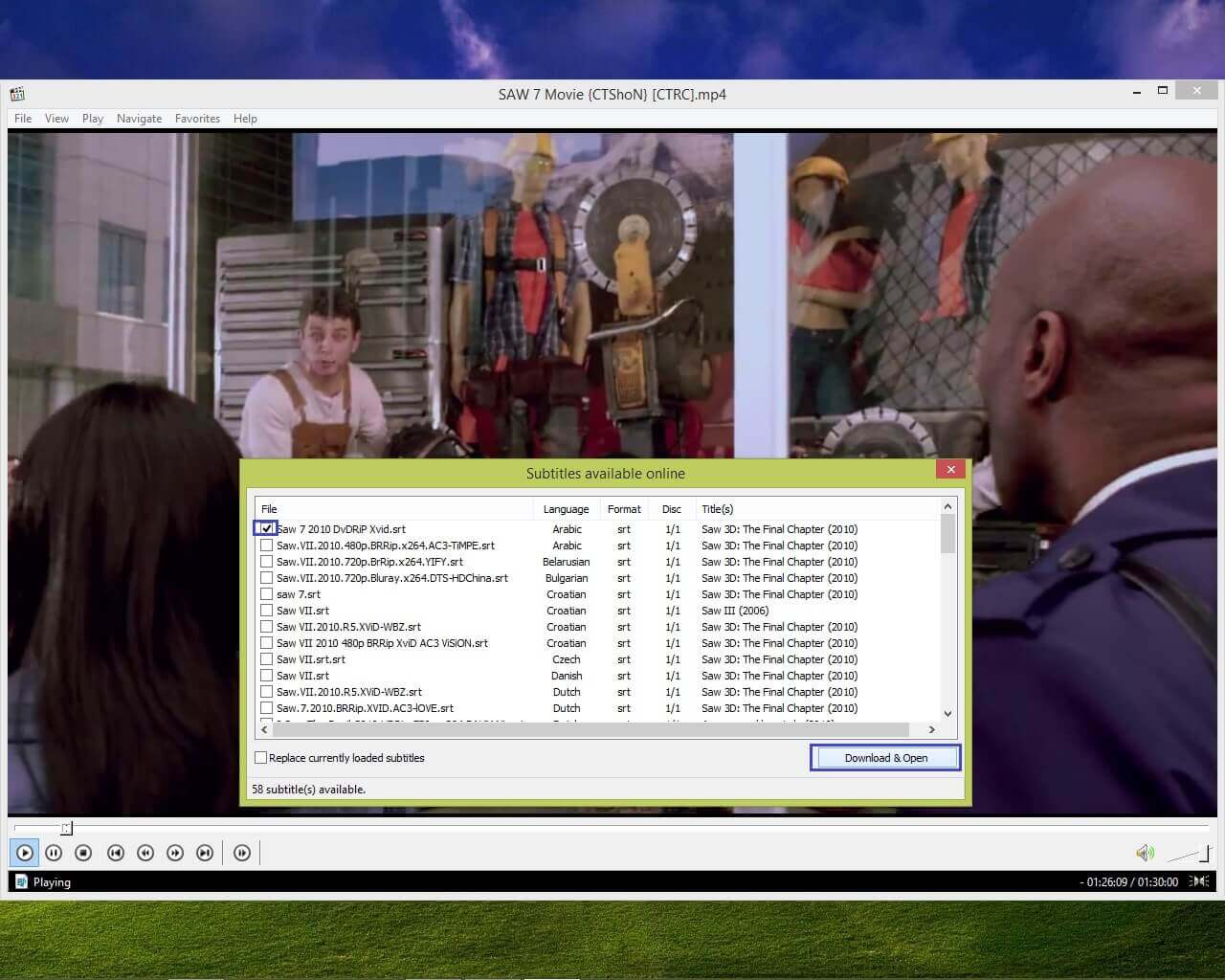Open the View menu

tap(56, 118)
